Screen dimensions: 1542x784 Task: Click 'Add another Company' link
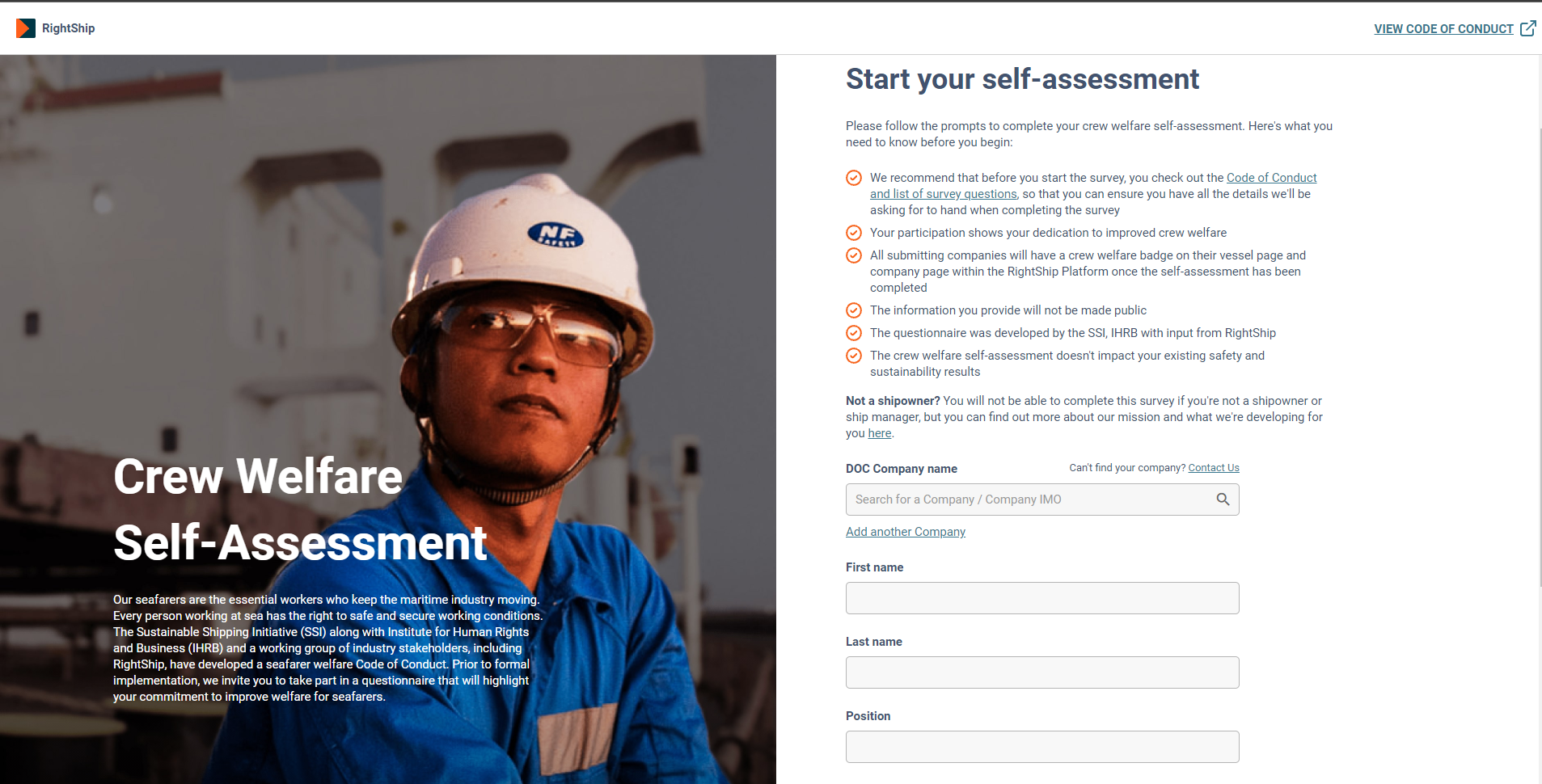(x=905, y=532)
